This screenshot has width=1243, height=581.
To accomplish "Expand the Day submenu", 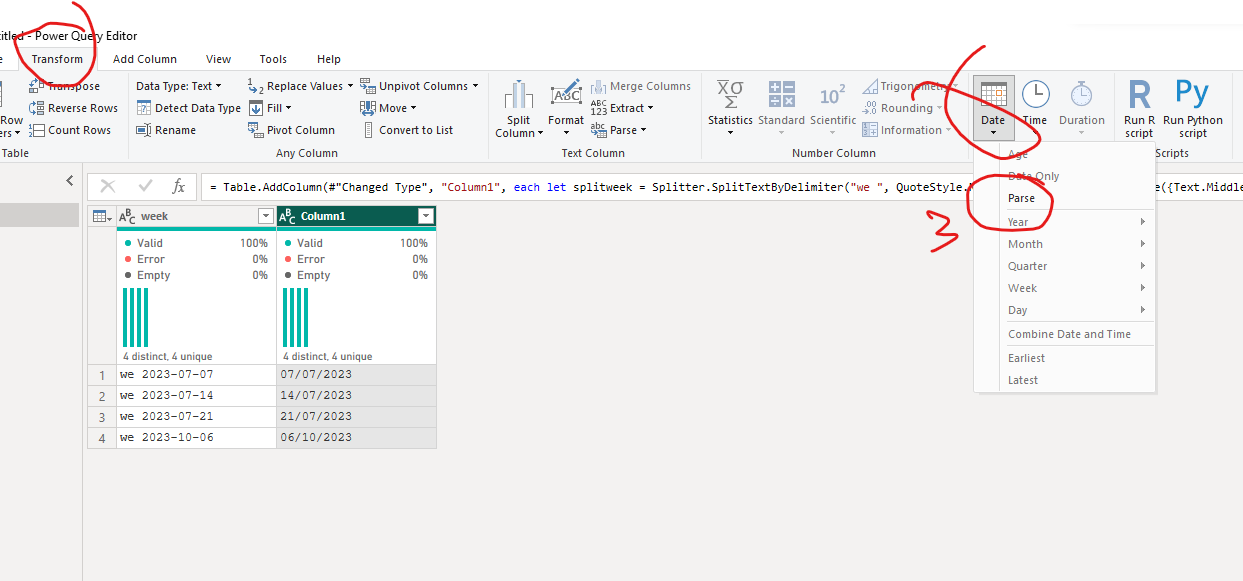I will coord(1077,310).
